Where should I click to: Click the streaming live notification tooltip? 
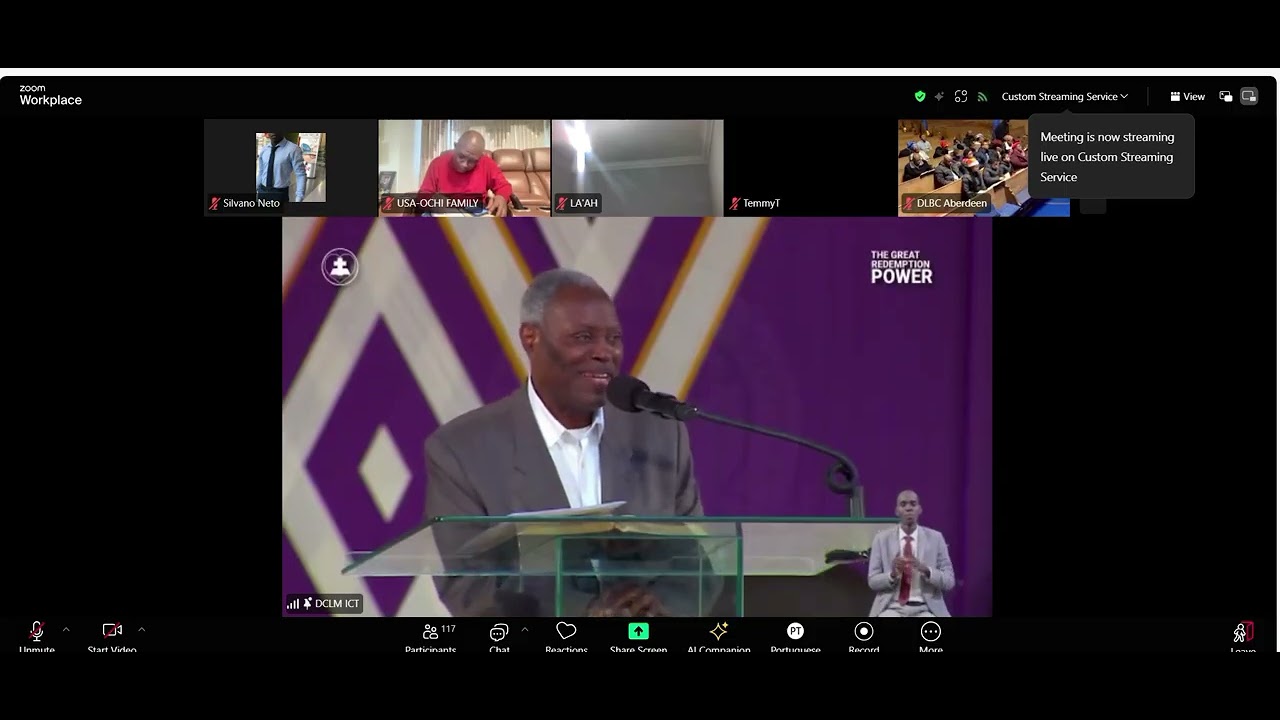click(1111, 157)
